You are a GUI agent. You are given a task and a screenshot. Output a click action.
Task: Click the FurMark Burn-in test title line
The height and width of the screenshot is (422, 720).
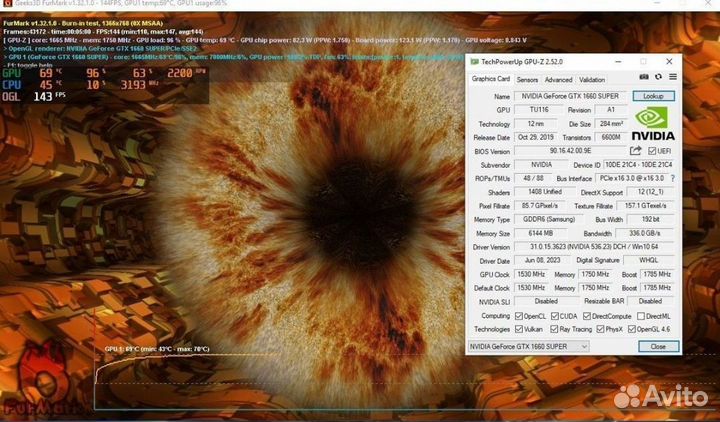[x=83, y=23]
